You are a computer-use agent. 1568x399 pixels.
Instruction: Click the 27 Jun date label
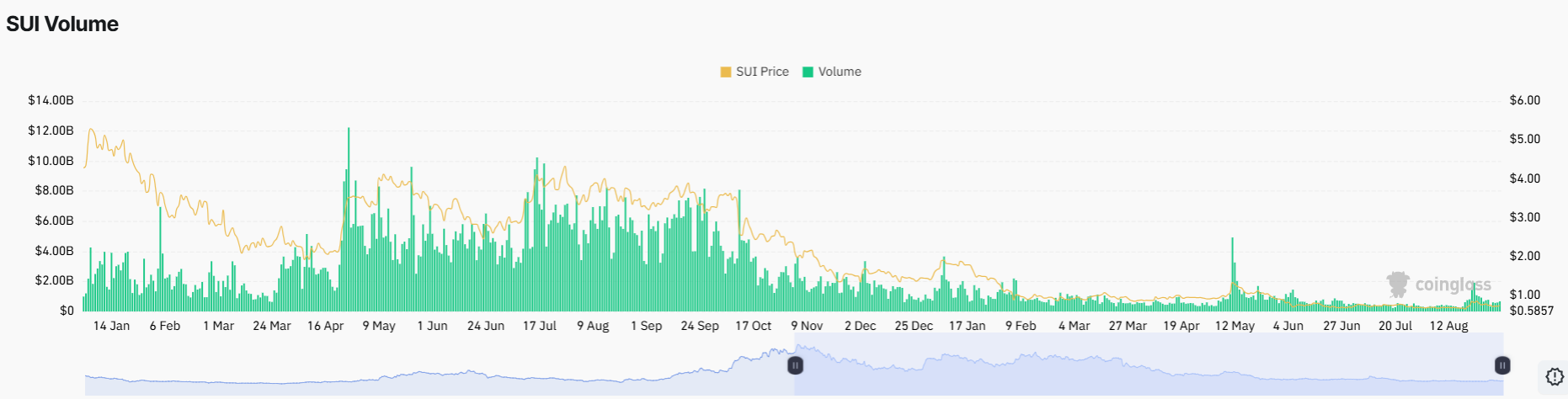pos(1341,326)
